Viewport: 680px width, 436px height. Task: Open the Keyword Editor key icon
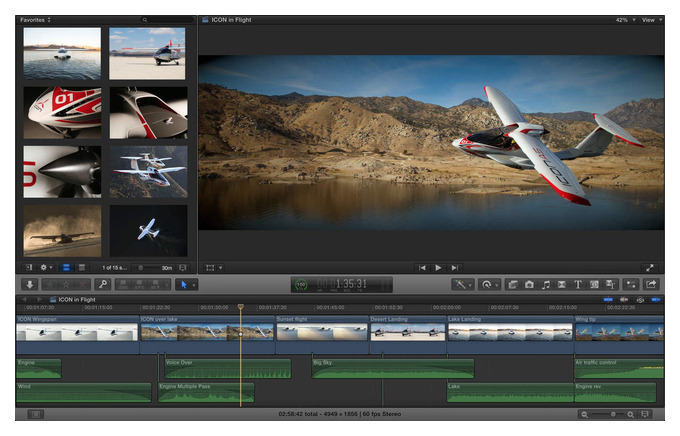103,285
